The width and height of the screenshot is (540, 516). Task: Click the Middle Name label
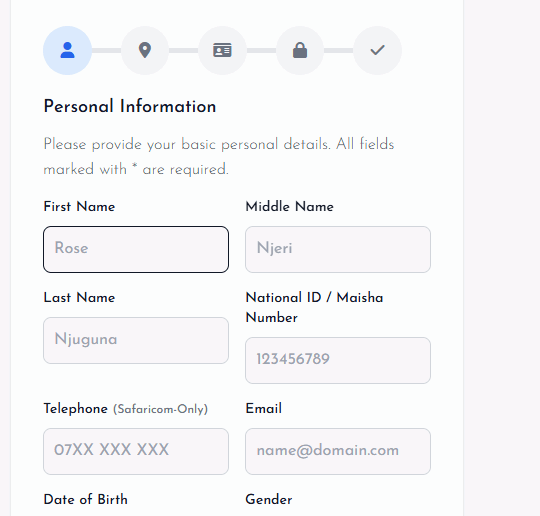(290, 207)
